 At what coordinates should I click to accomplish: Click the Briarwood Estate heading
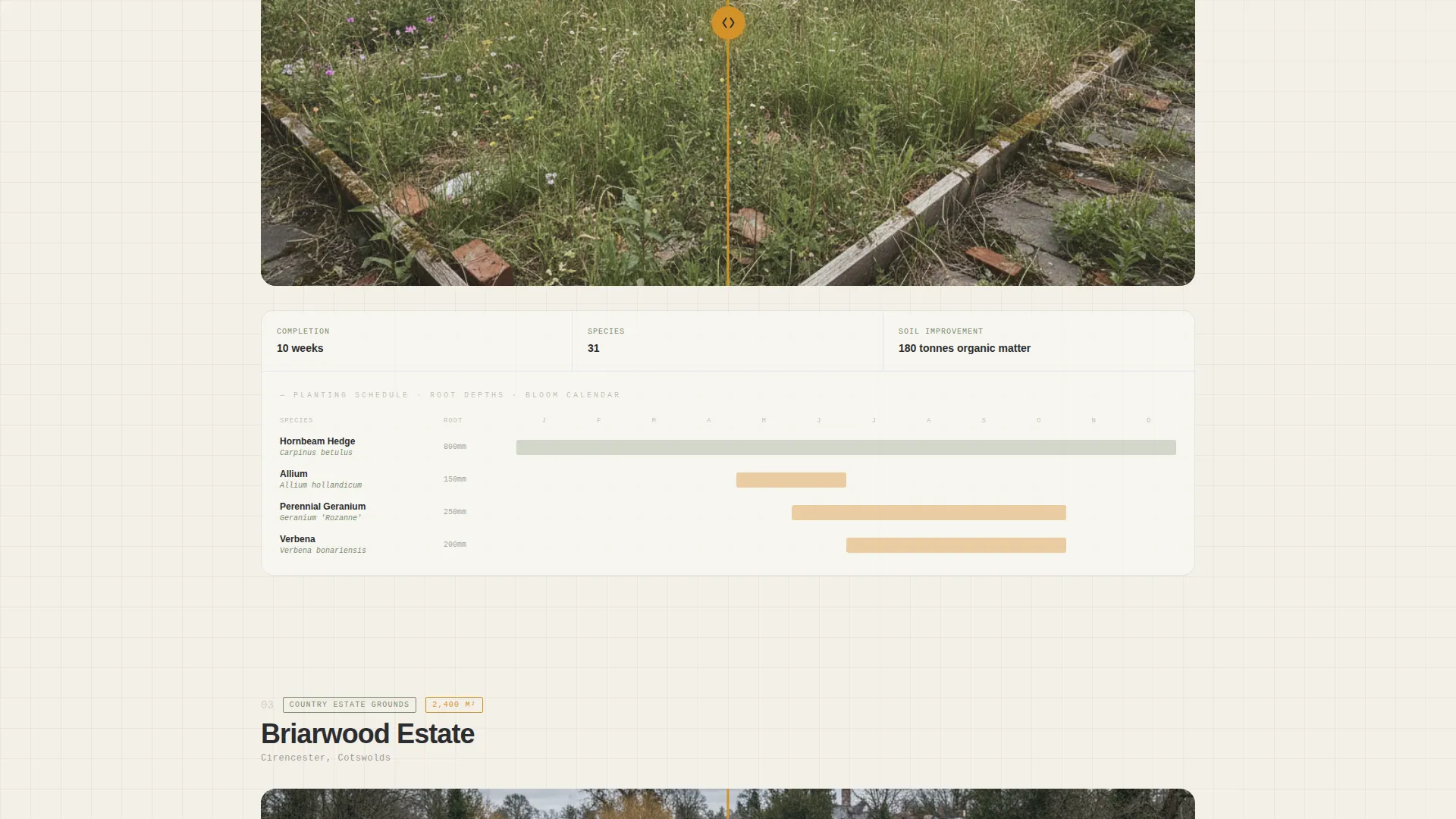[x=368, y=733]
